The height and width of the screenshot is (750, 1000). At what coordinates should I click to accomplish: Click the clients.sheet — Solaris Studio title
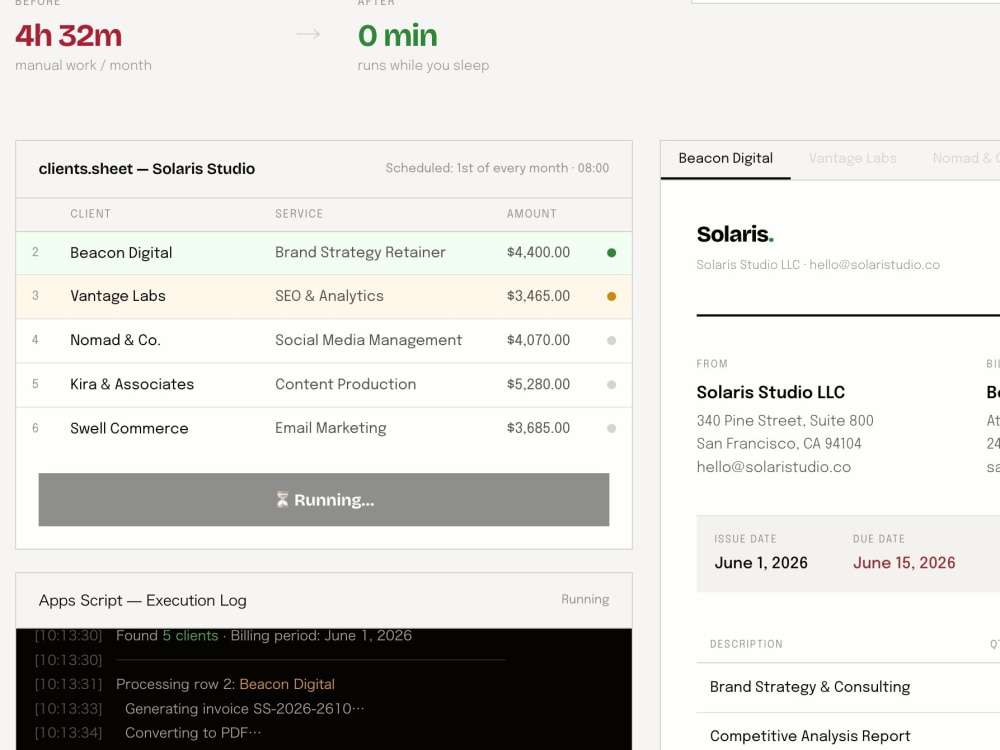pyautogui.click(x=147, y=168)
